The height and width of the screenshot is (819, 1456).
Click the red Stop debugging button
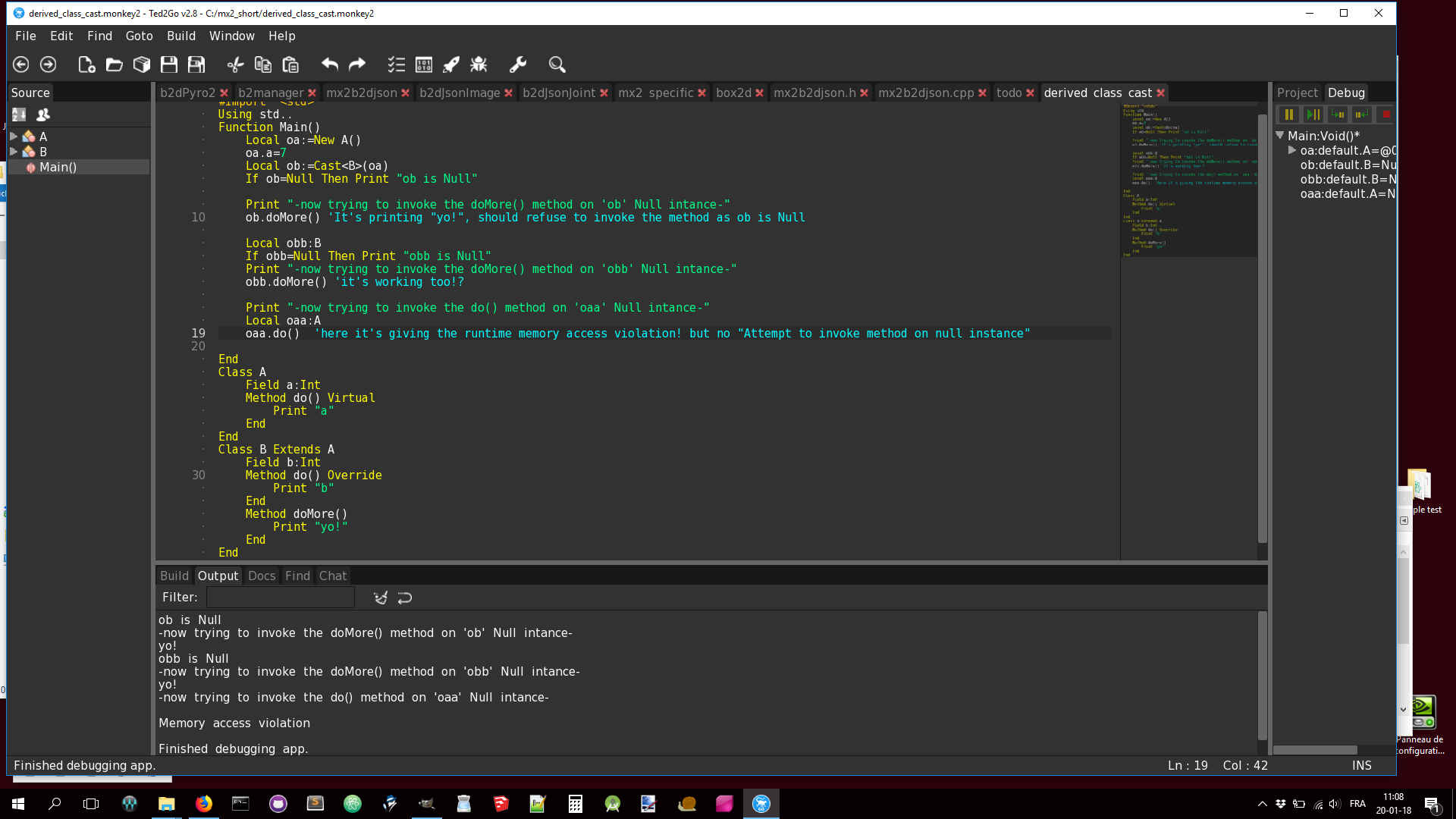1385,115
